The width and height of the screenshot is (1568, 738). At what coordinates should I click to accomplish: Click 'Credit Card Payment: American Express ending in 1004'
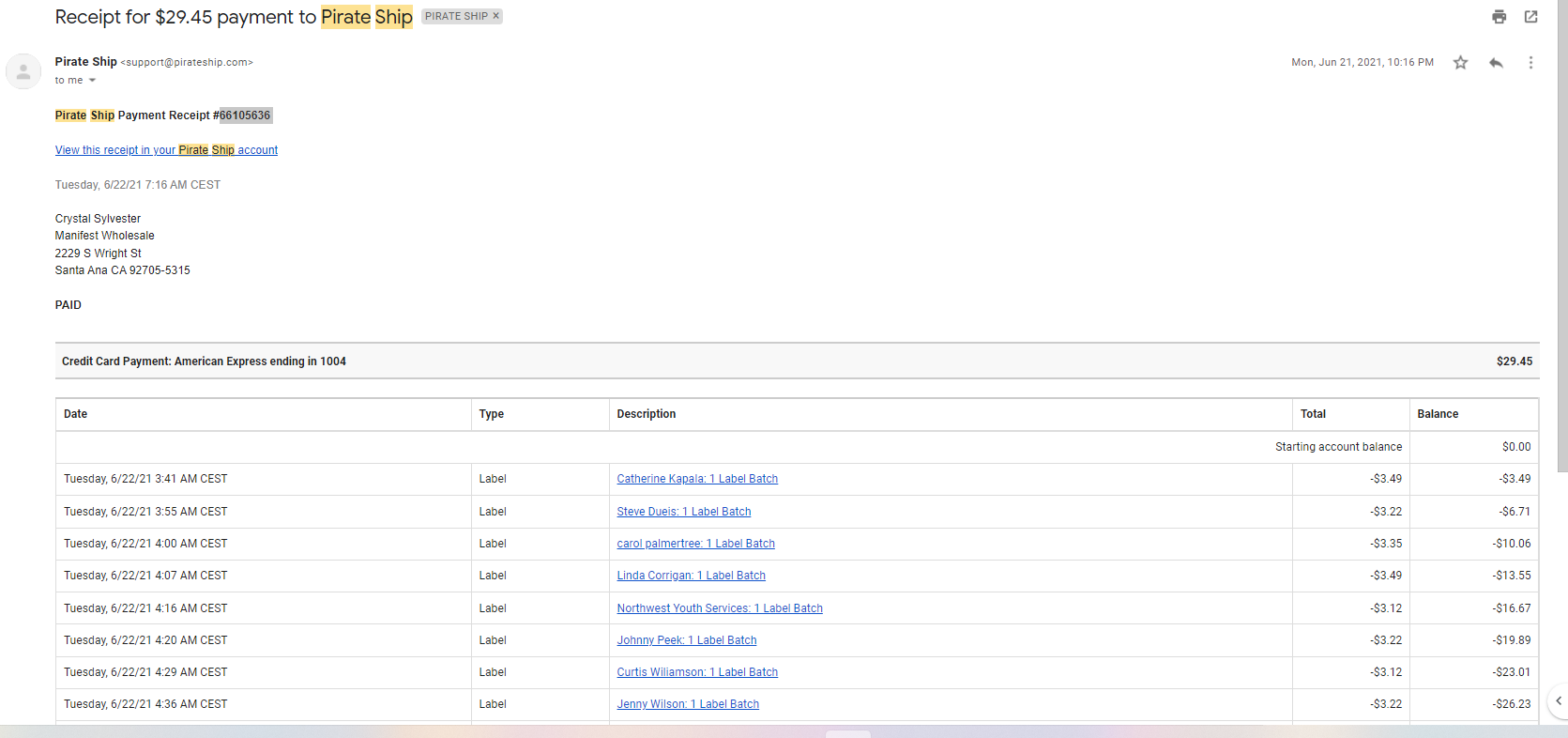[204, 361]
